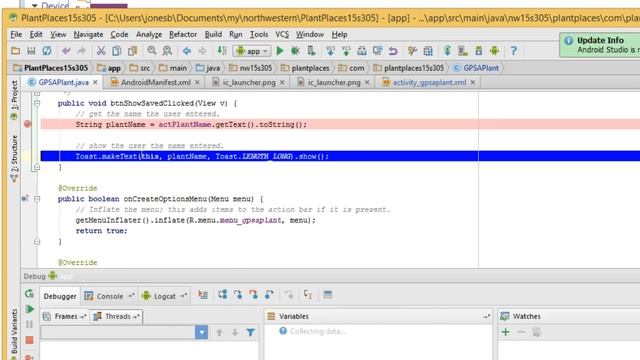Click the Copy toolbar icon
The image size is (640, 360).
click(x=117, y=51)
